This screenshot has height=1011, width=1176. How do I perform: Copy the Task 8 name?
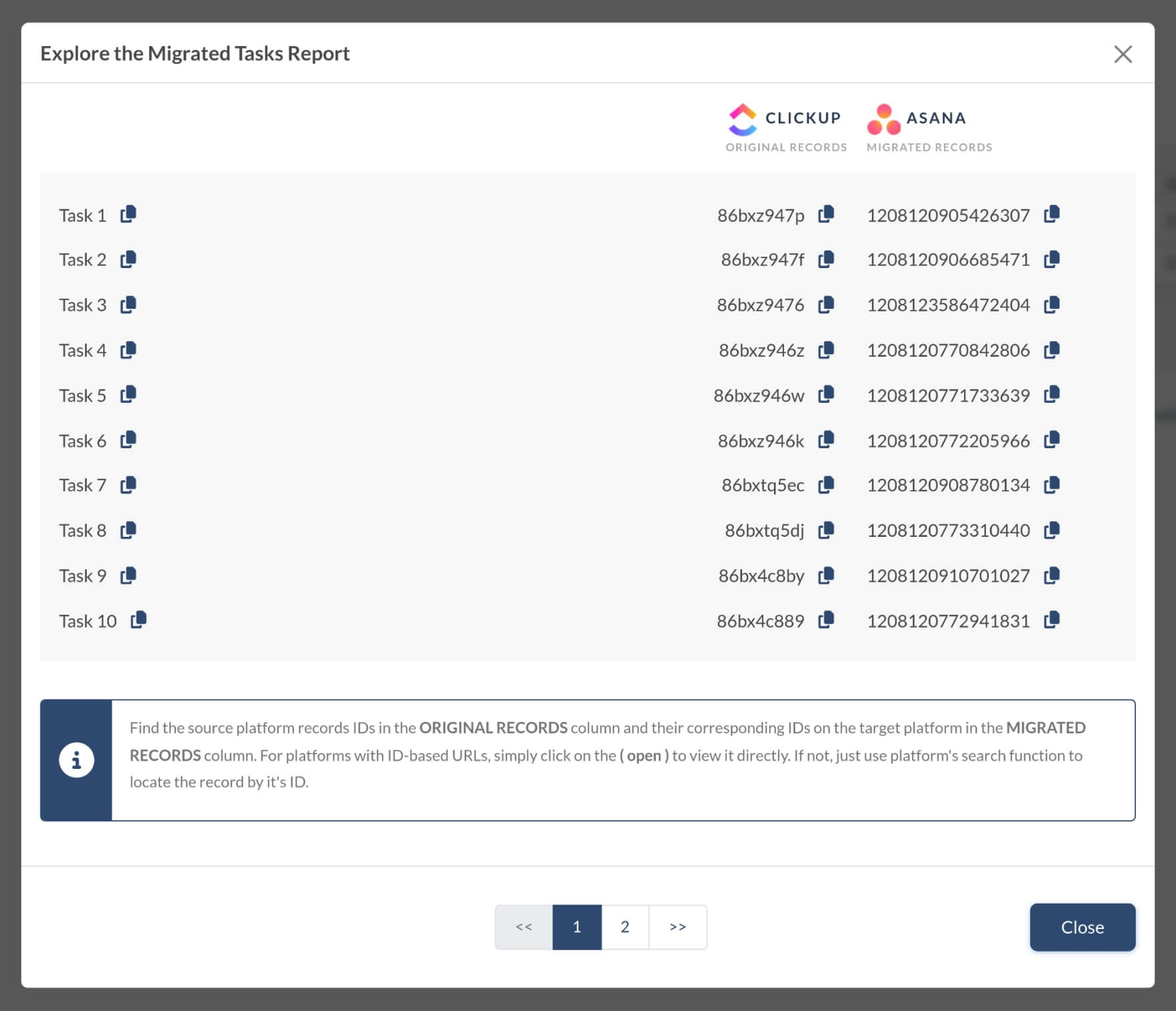pos(128,530)
